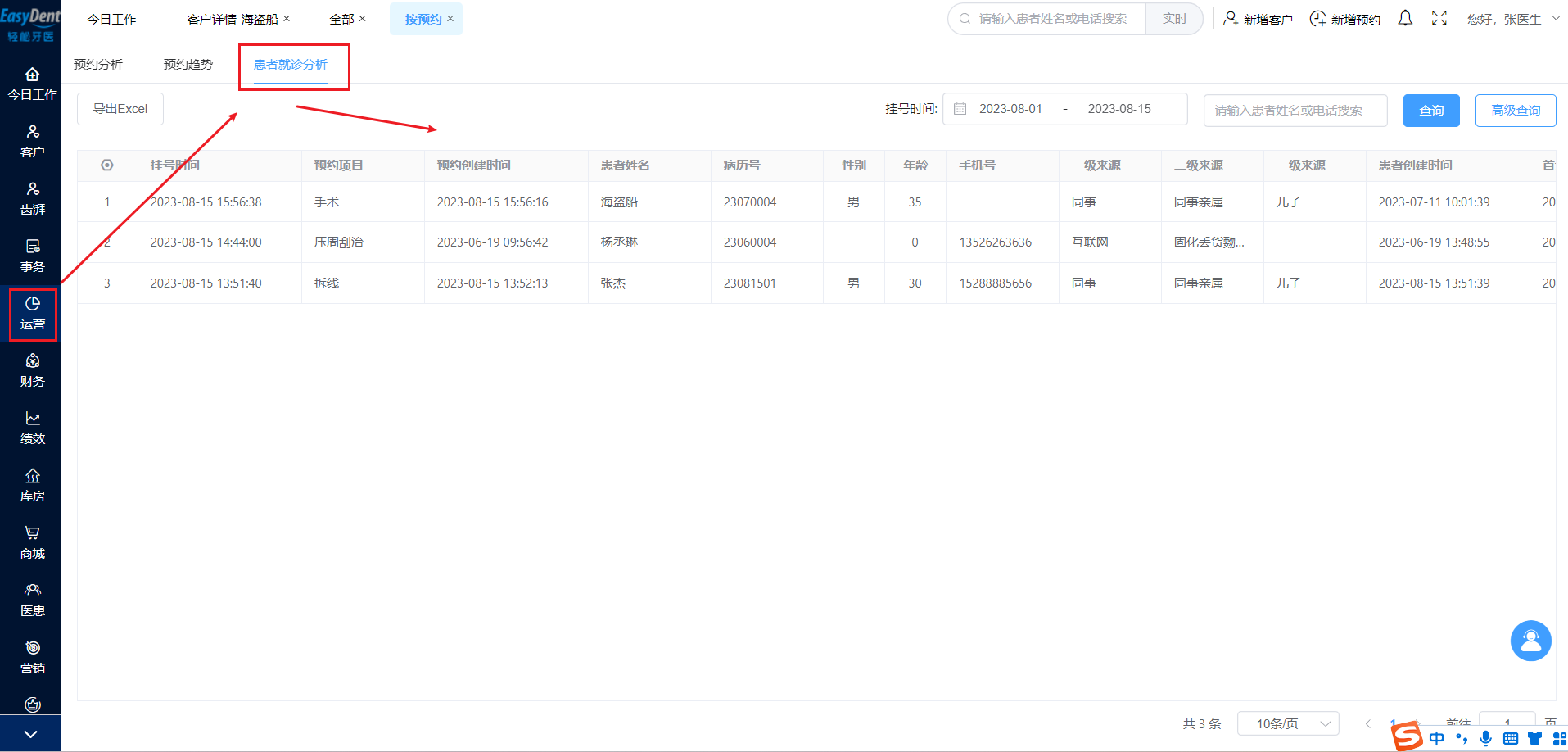This screenshot has height=752, width=1568.
Task: Focus the patient name filter input
Action: [1295, 111]
